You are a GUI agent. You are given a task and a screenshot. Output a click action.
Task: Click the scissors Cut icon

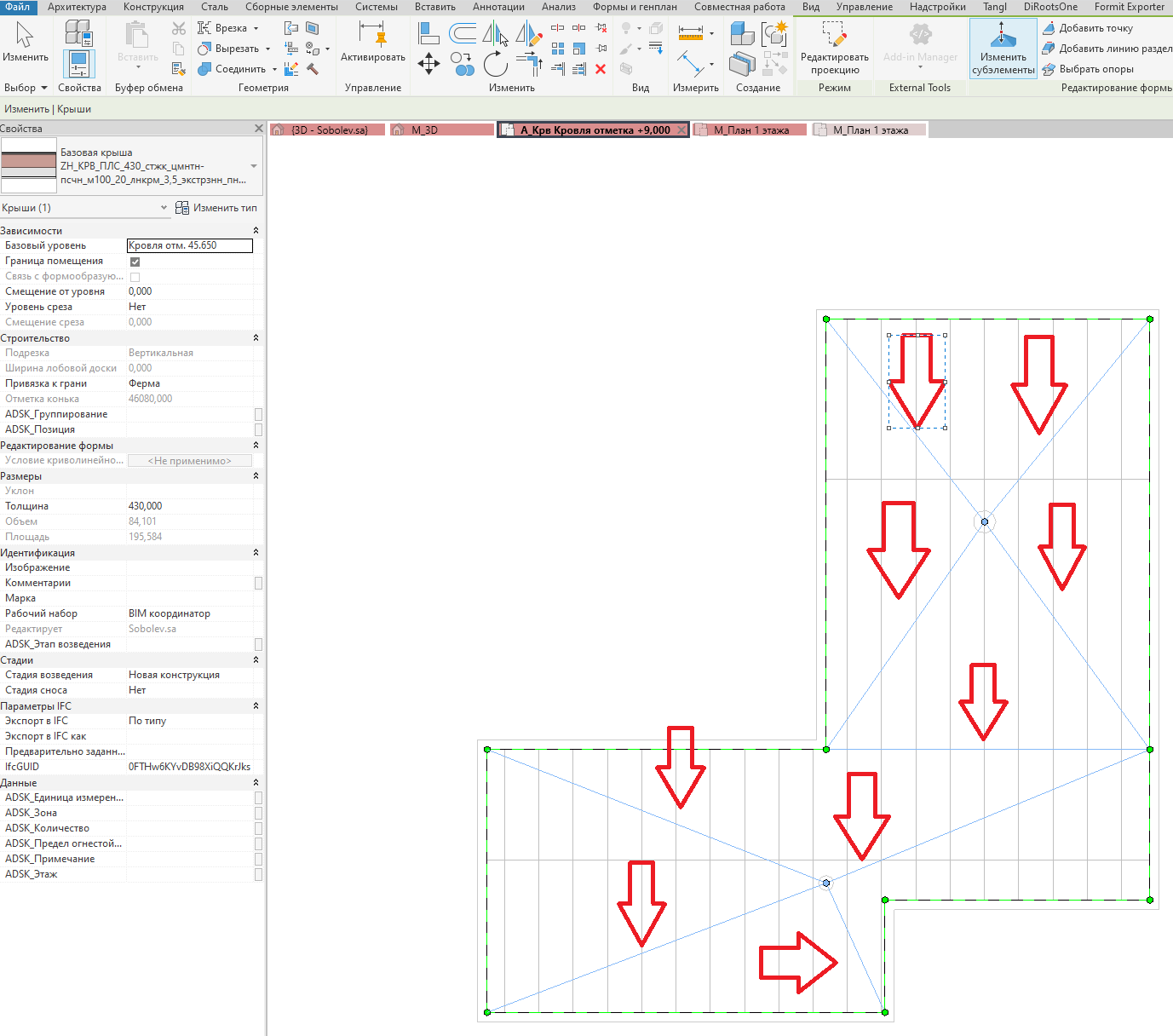tap(179, 29)
